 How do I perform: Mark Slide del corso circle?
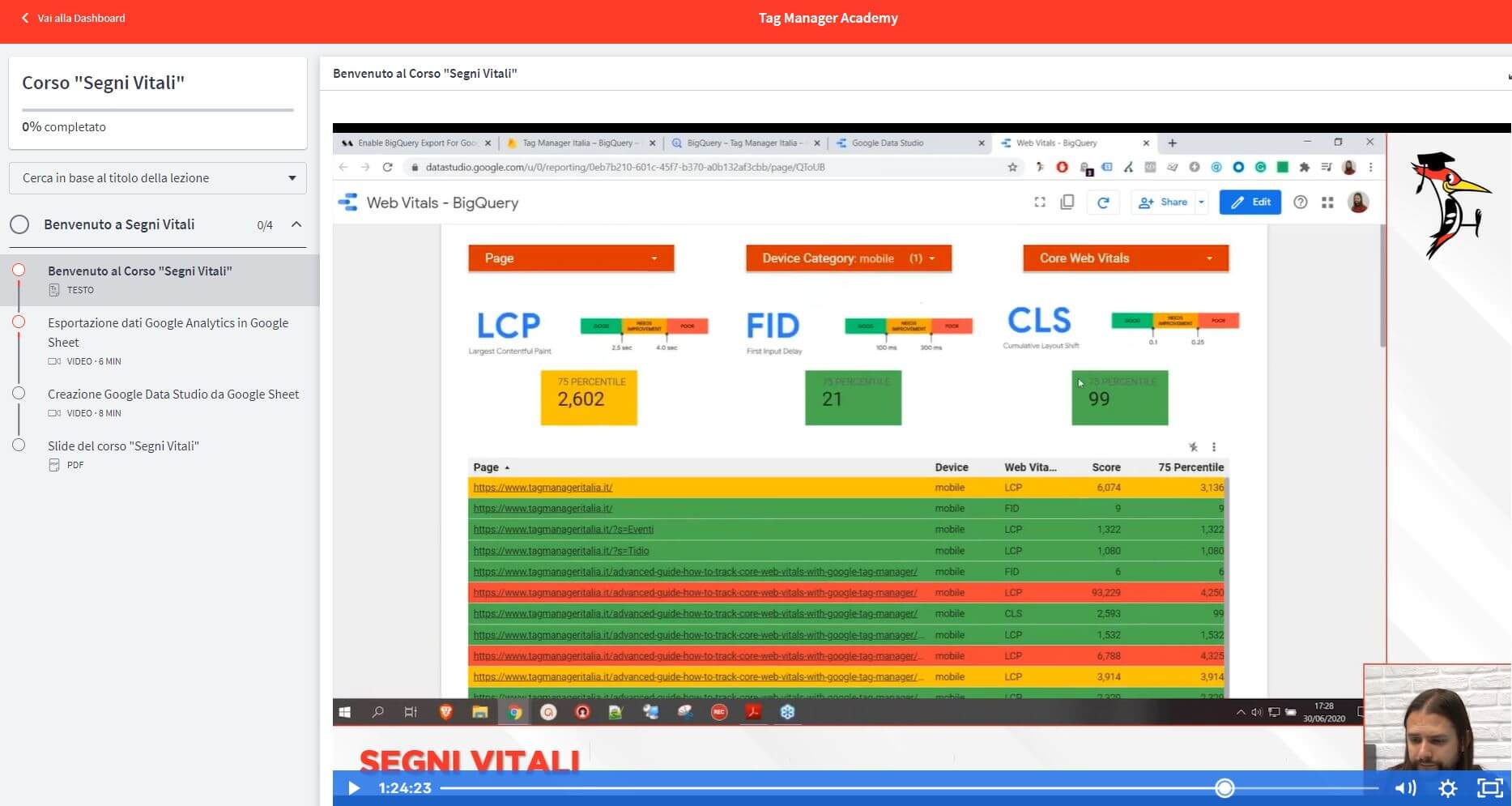[x=19, y=446]
